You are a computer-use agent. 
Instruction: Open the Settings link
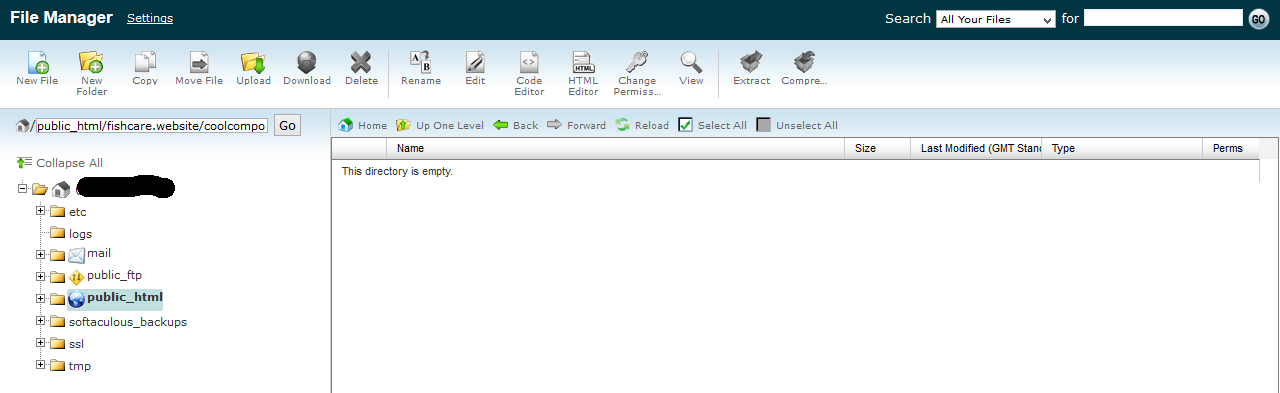tap(150, 18)
